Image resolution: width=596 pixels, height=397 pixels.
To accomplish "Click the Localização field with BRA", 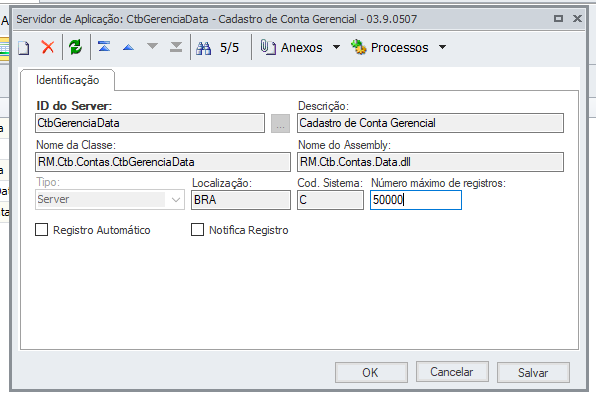I will coord(241,200).
